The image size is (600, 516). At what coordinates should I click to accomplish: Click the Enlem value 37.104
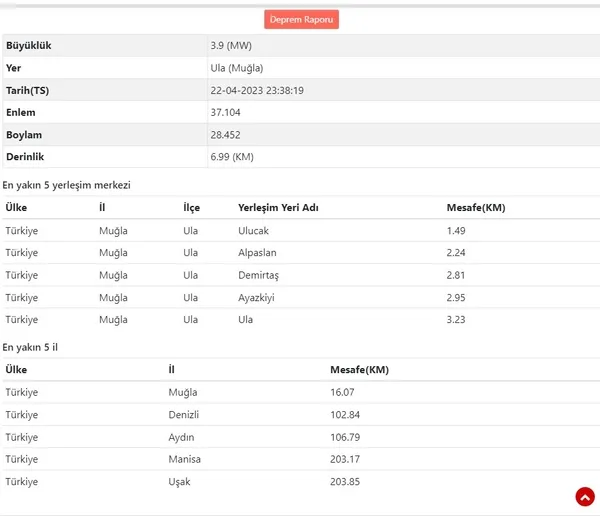pyautogui.click(x=225, y=113)
